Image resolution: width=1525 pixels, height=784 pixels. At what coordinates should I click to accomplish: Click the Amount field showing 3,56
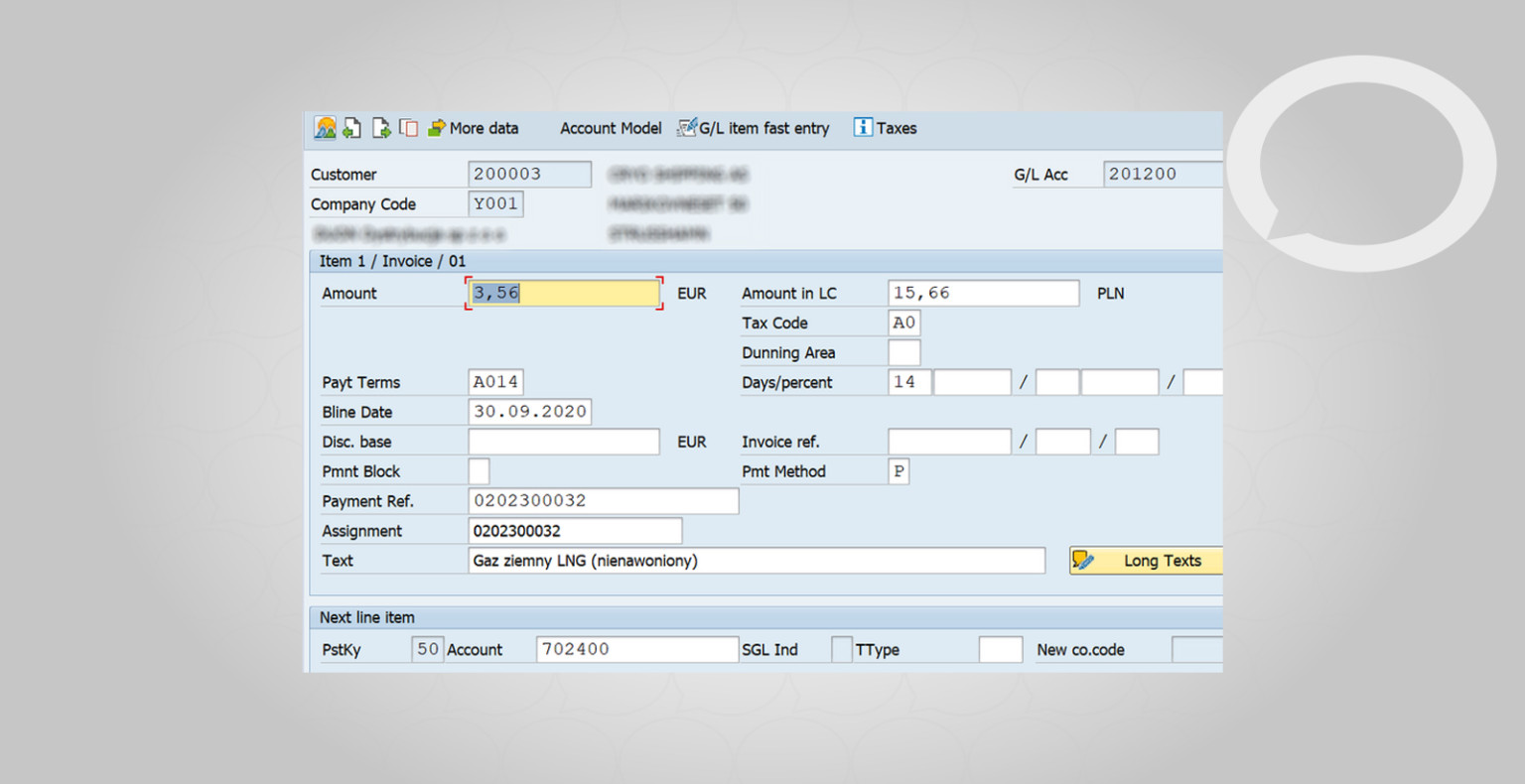coord(563,293)
